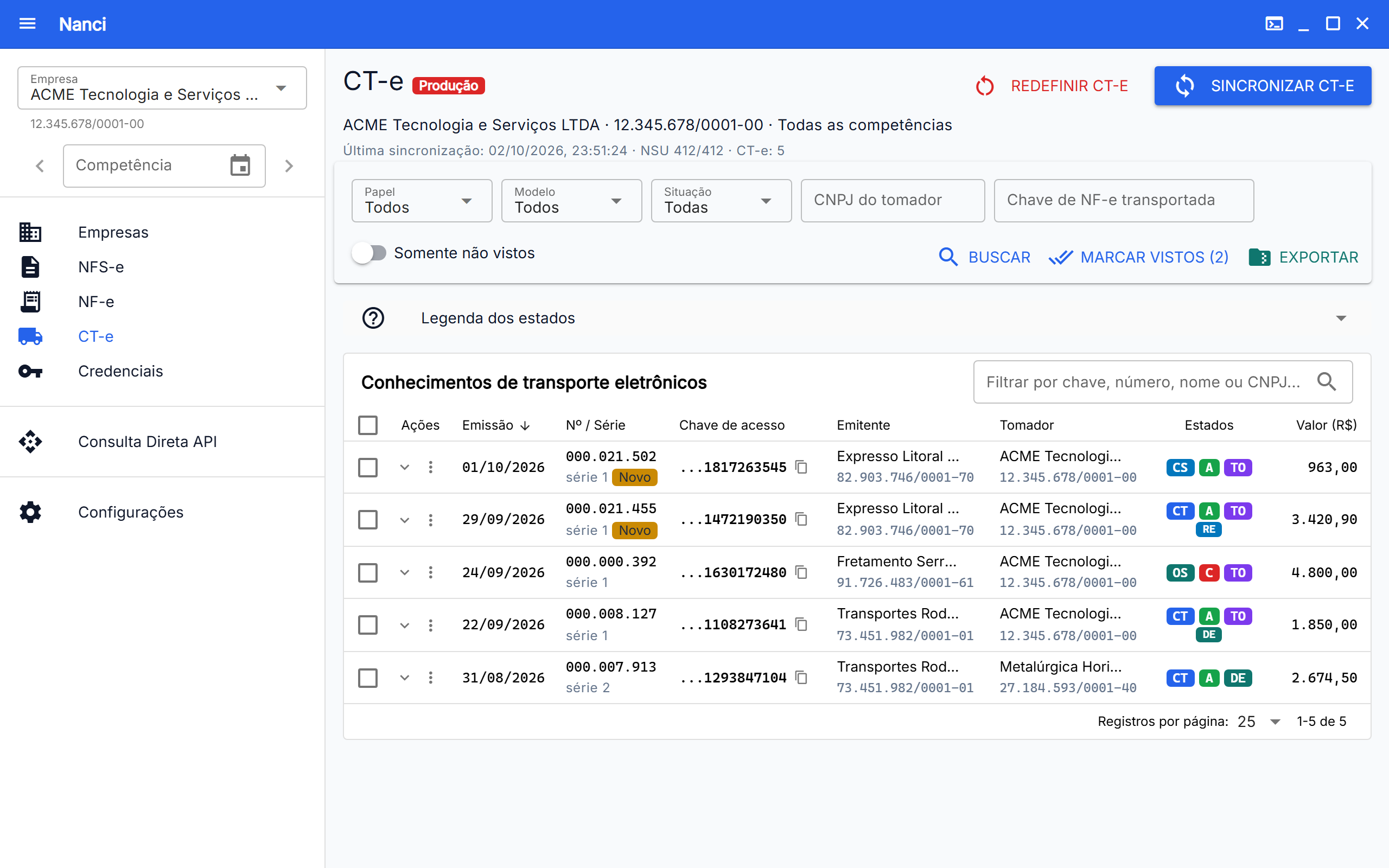Open actions menu for CT-e 000.007.913

(430, 678)
